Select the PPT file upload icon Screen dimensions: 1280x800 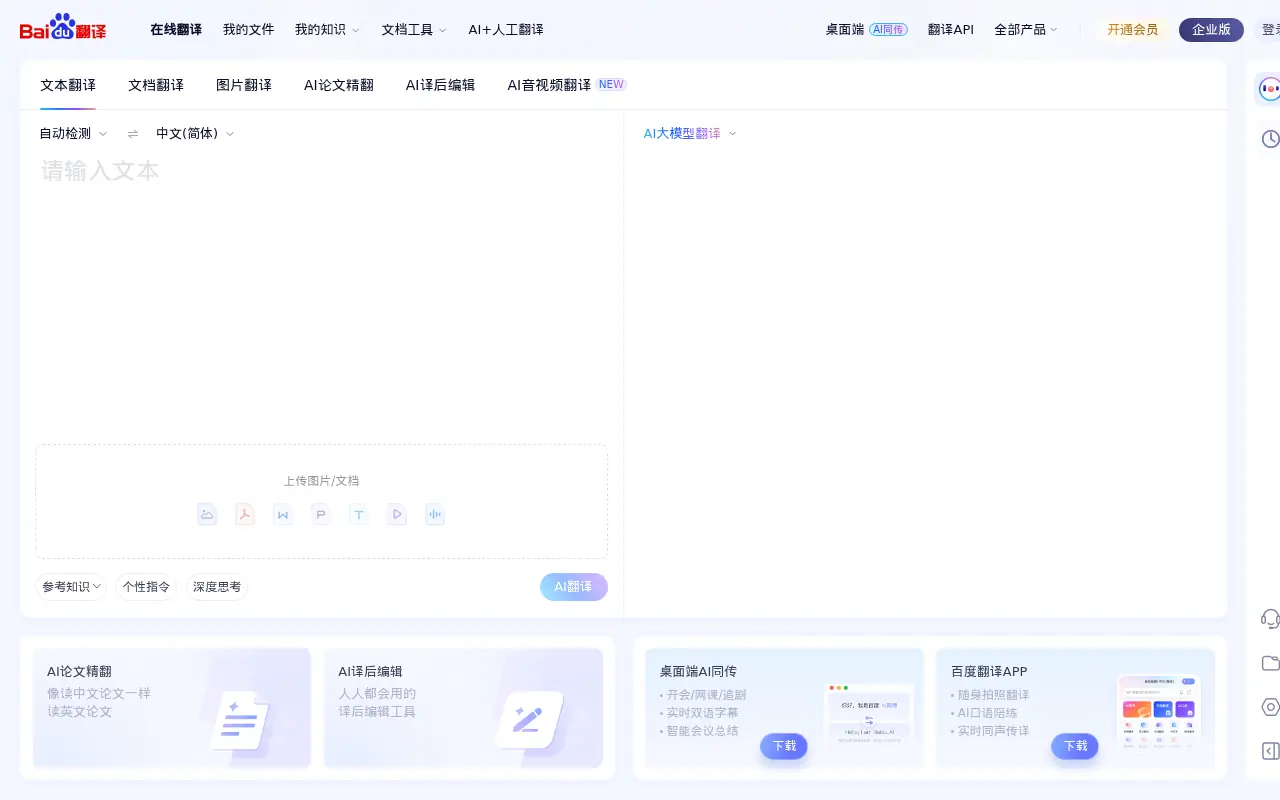(320, 514)
